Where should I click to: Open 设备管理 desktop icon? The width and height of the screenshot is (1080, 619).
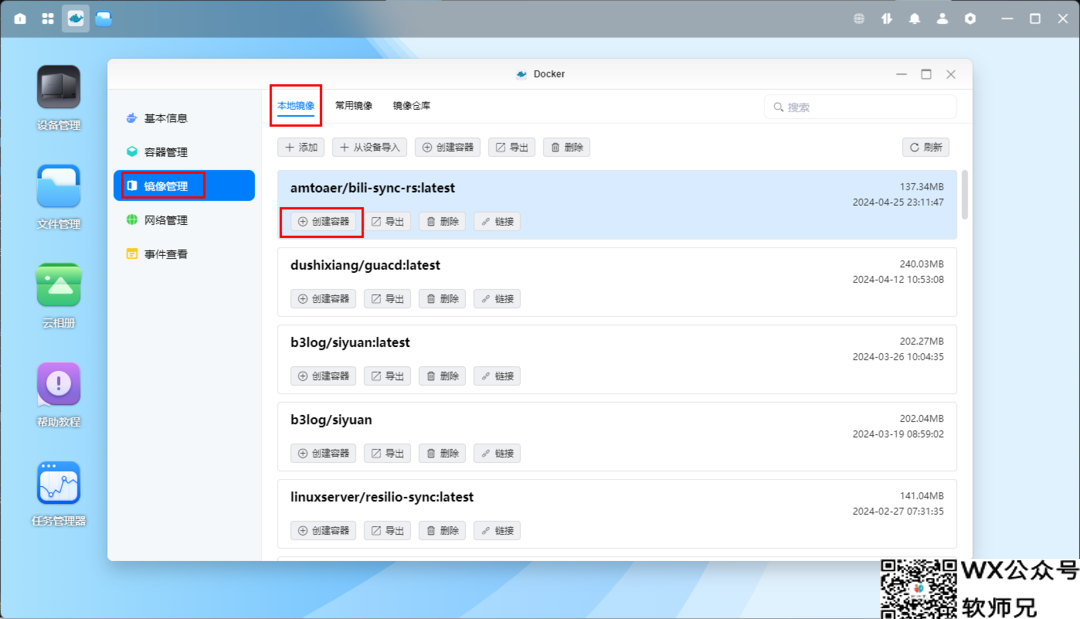point(59,98)
